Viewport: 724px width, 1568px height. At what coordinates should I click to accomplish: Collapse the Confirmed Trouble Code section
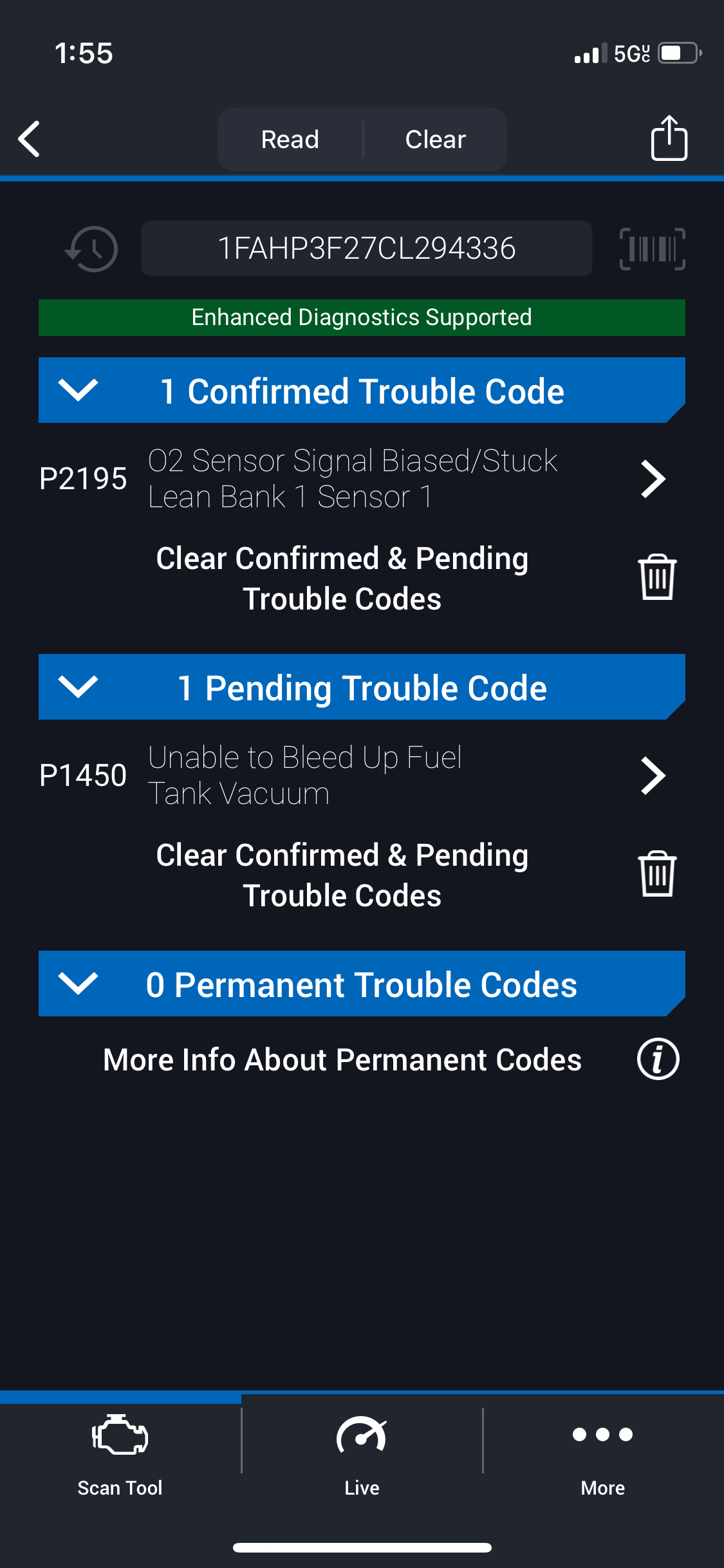79,390
